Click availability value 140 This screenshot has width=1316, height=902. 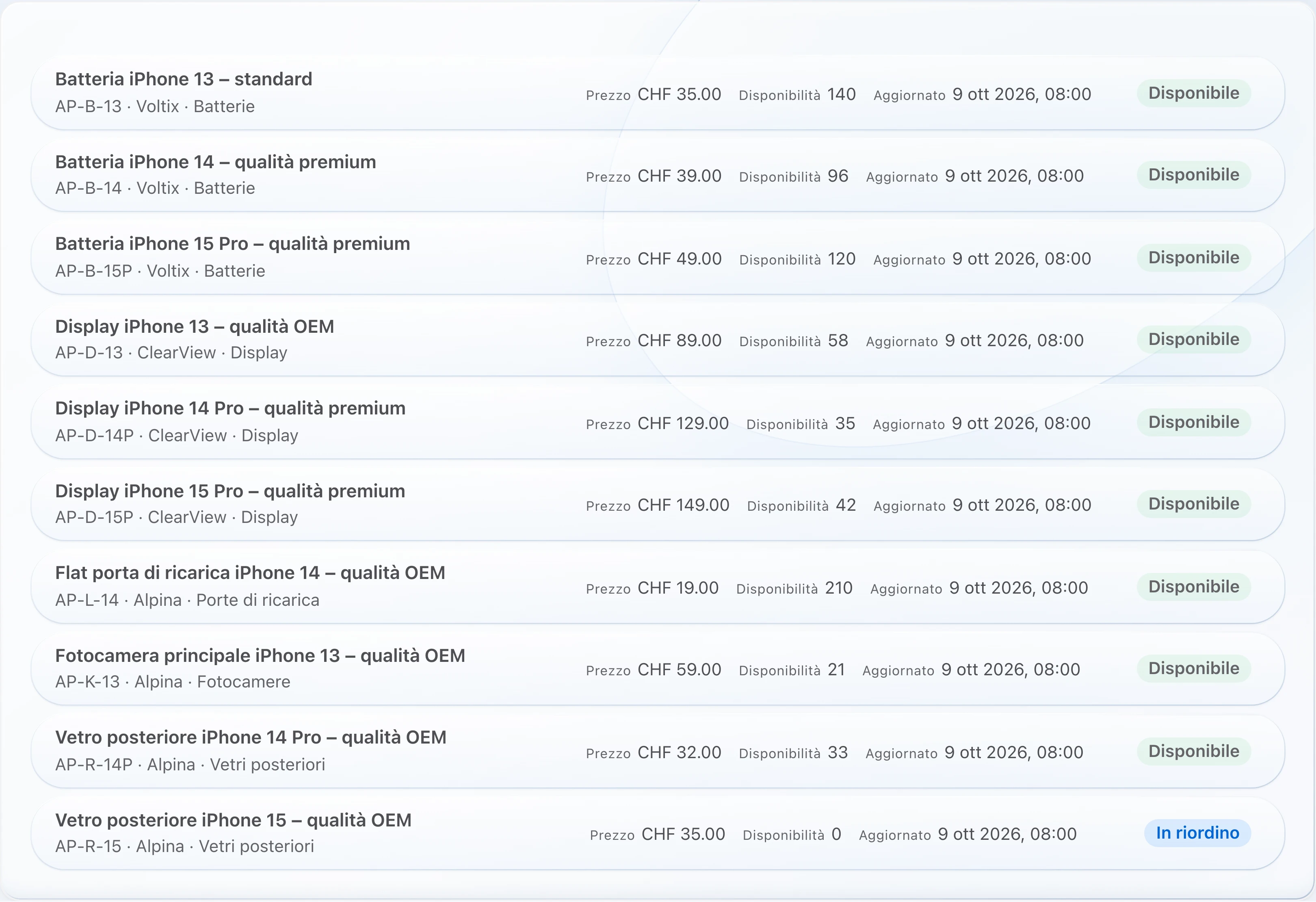point(842,94)
